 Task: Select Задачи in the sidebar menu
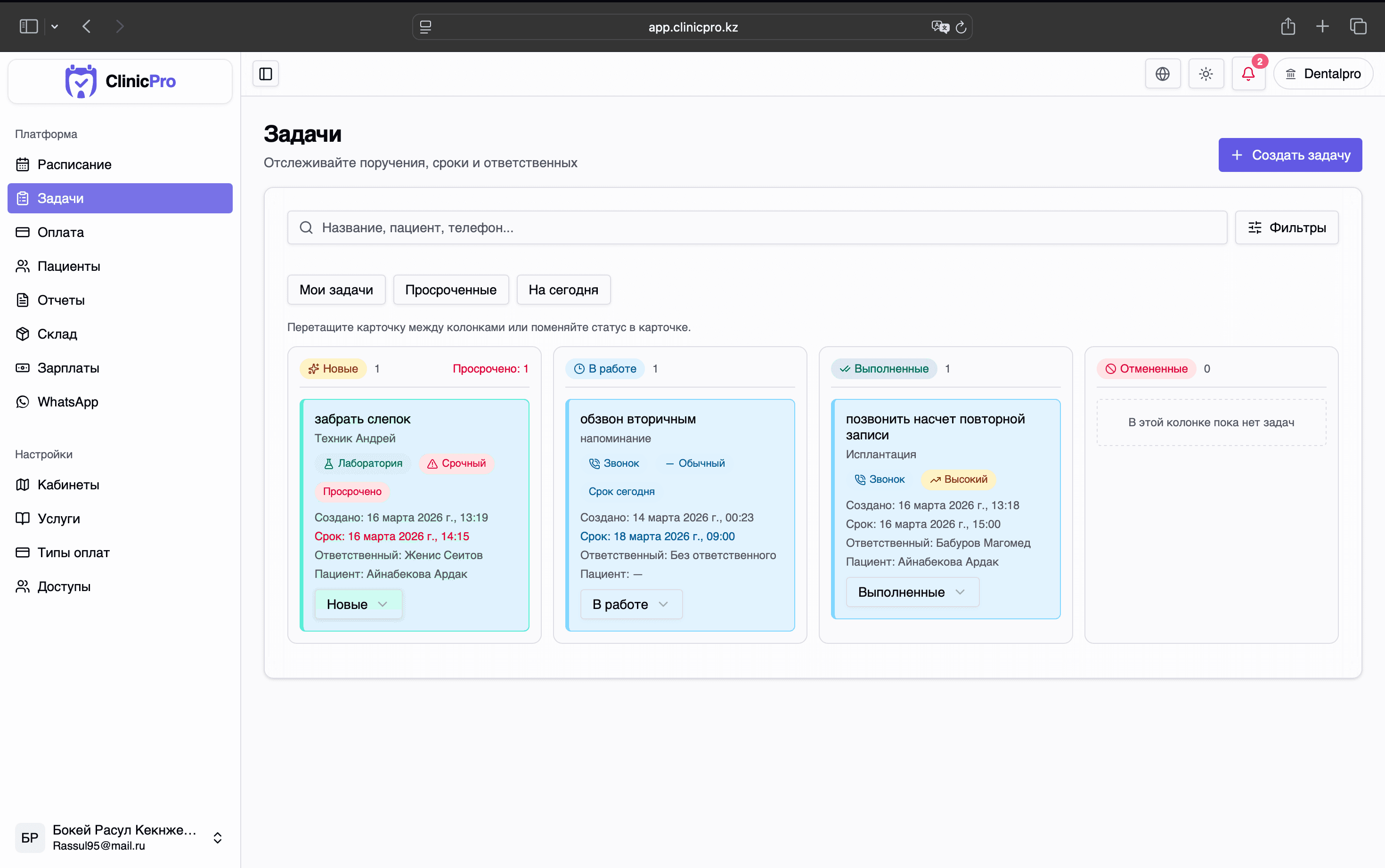coord(63,198)
